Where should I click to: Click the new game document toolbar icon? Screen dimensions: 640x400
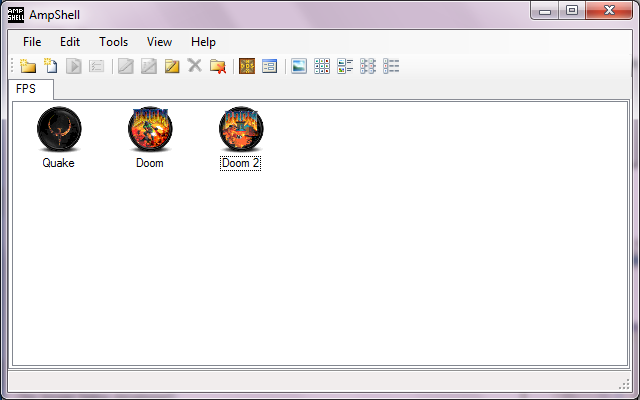tap(50, 66)
